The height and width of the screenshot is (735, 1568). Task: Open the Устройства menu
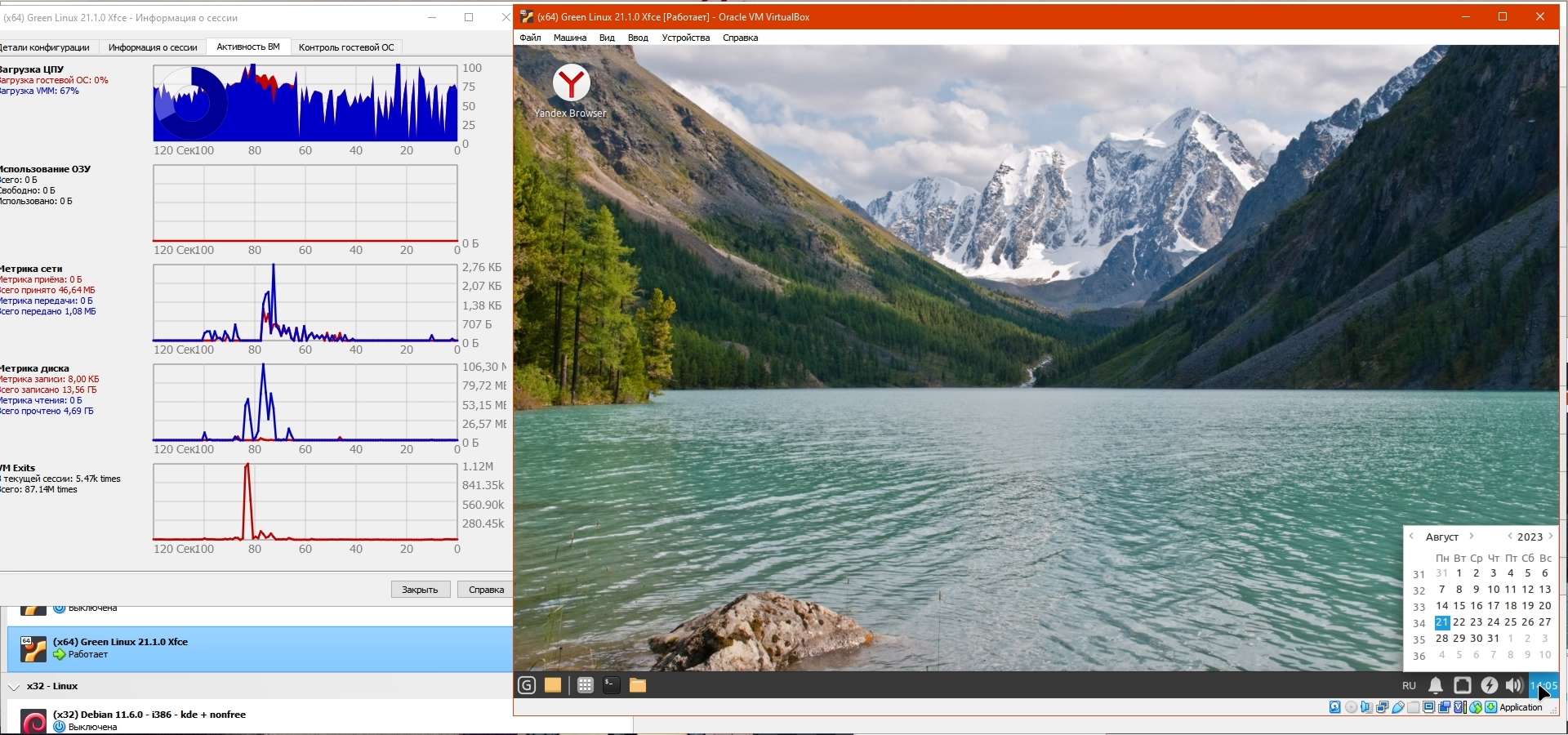pyautogui.click(x=686, y=38)
